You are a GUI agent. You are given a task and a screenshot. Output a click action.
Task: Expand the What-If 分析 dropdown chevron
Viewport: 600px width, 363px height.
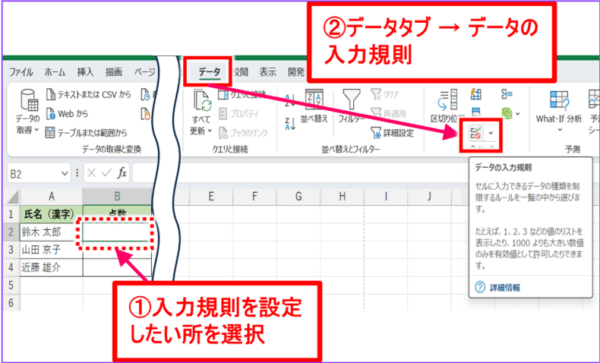[559, 130]
